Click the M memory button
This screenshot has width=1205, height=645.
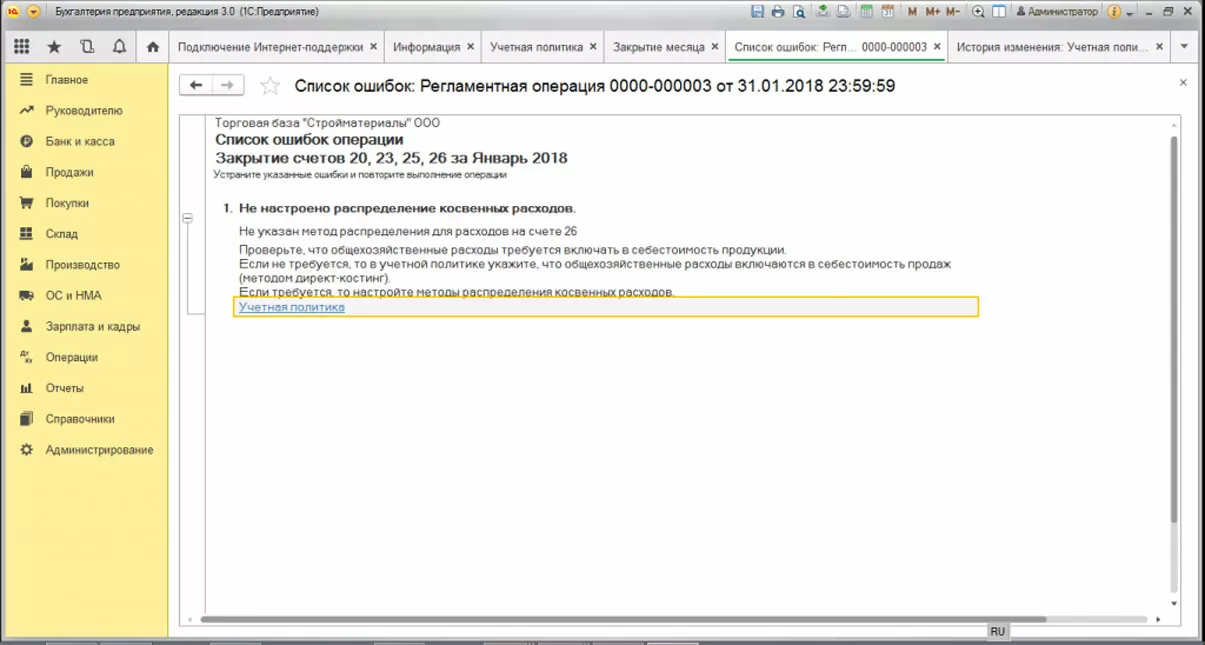[912, 12]
